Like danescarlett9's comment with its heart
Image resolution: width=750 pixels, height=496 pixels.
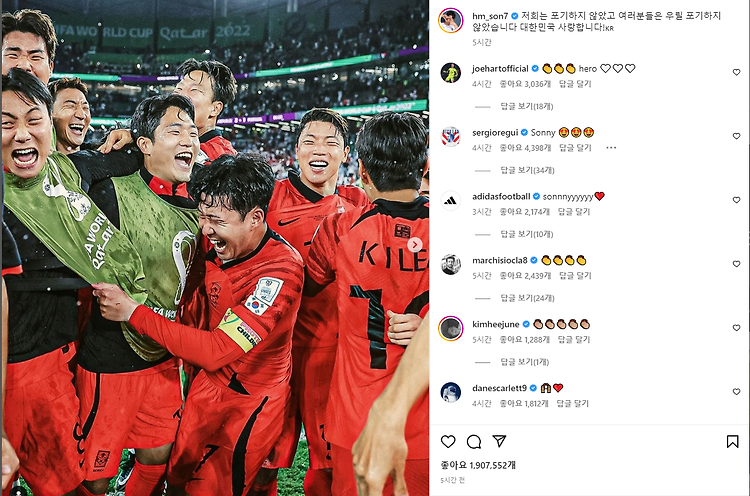click(737, 392)
